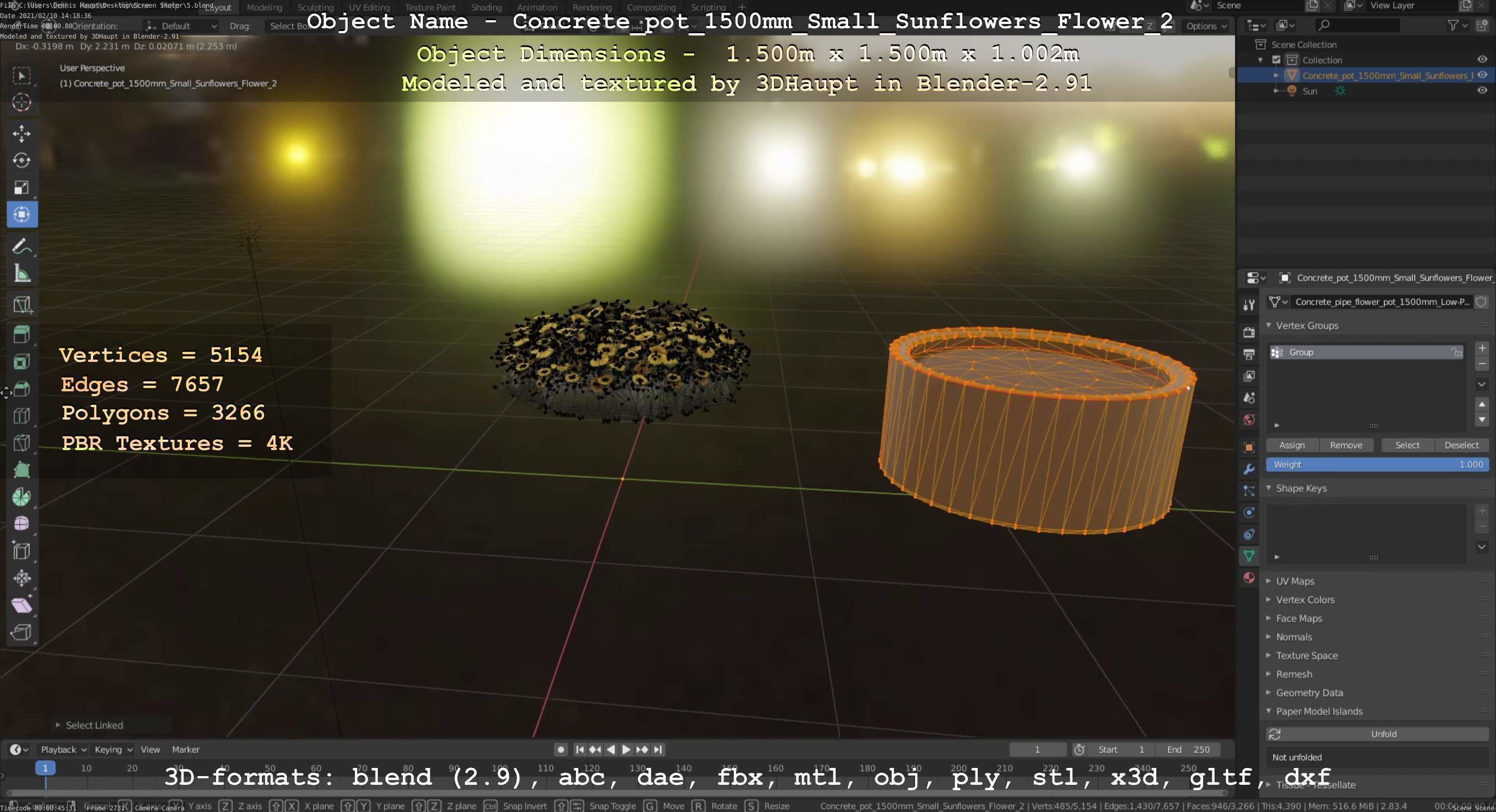Viewport: 1496px width, 812px height.
Task: Hide the Concrete_pot object in outliner
Action: point(1482,75)
